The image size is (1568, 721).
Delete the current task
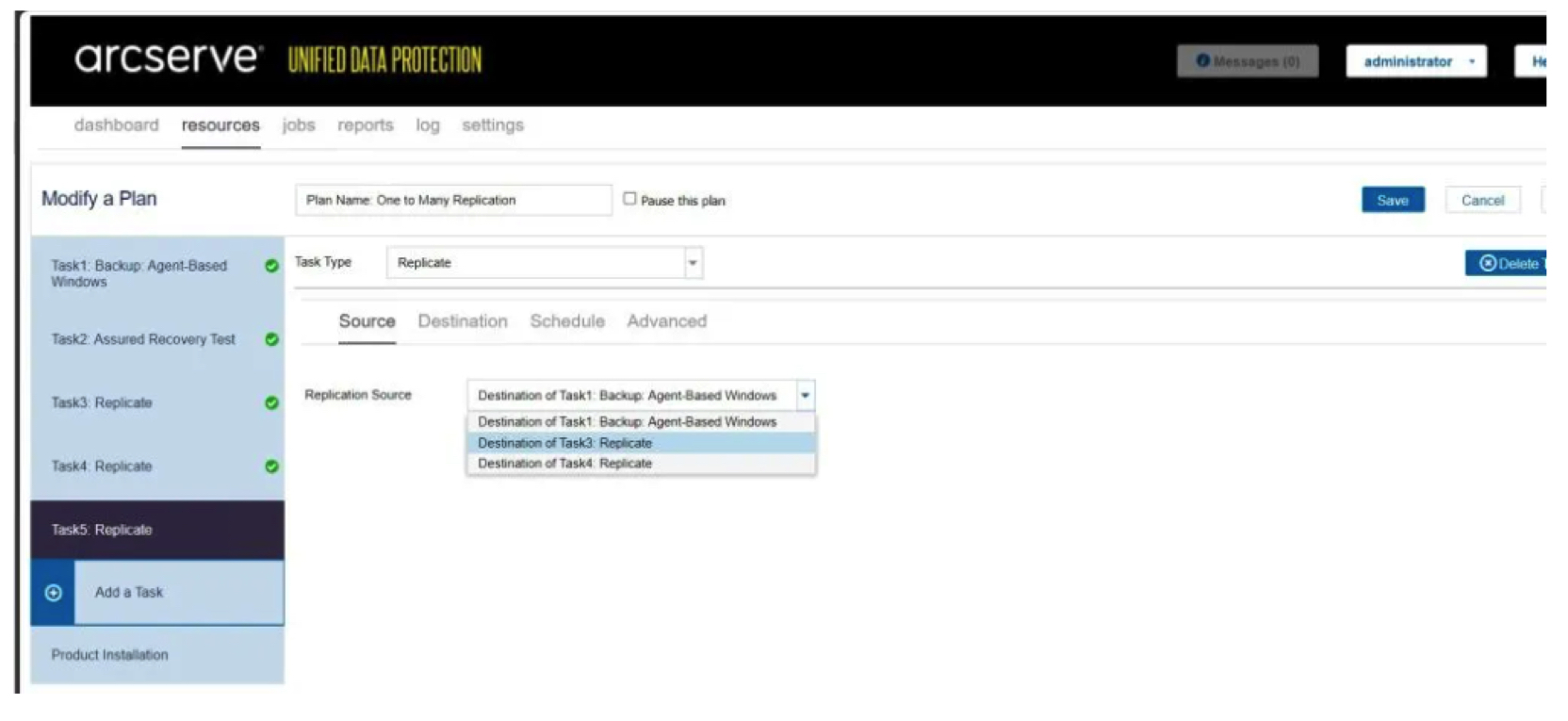pos(1506,264)
